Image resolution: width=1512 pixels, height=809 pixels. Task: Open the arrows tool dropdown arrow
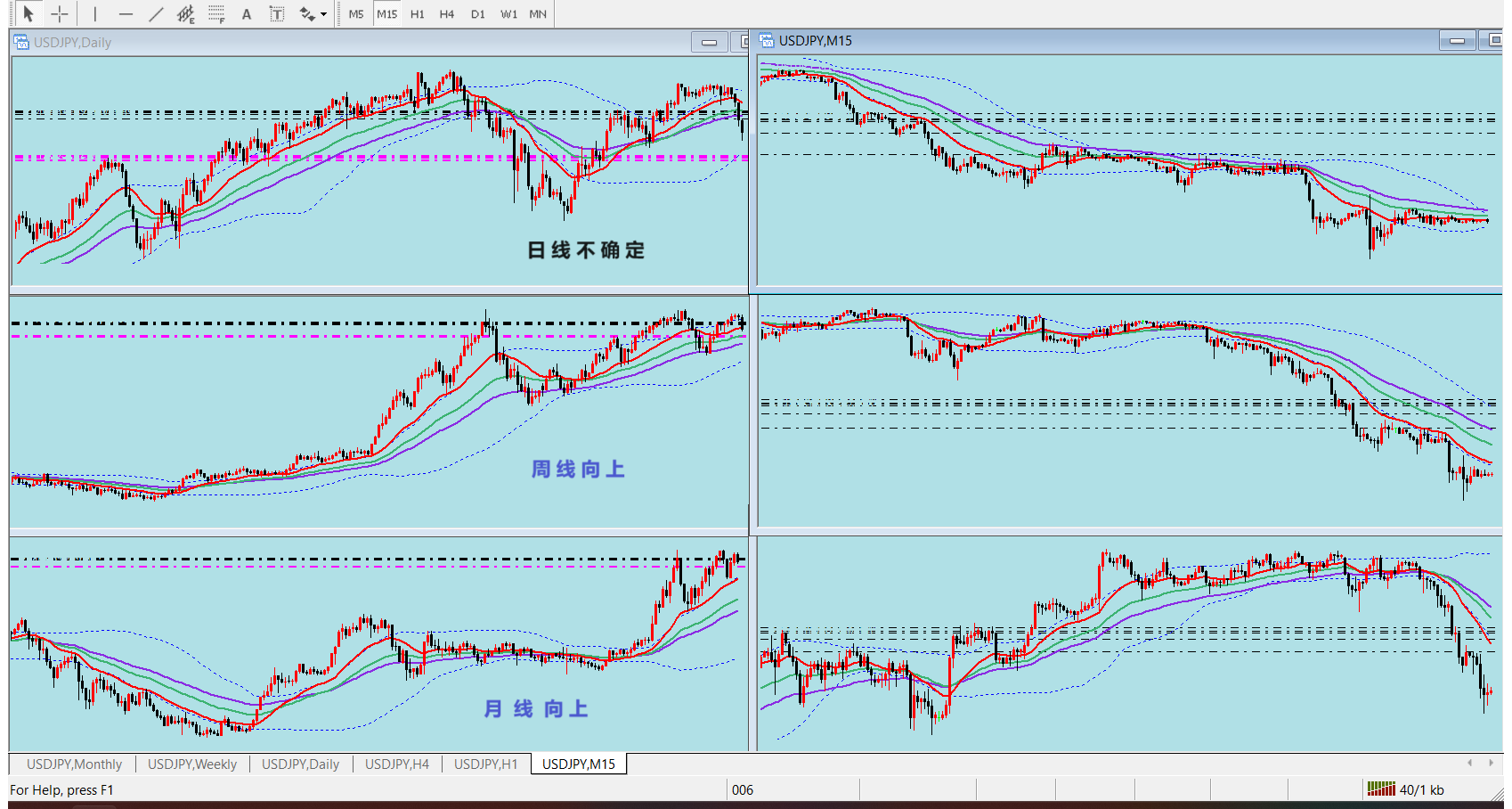click(323, 14)
